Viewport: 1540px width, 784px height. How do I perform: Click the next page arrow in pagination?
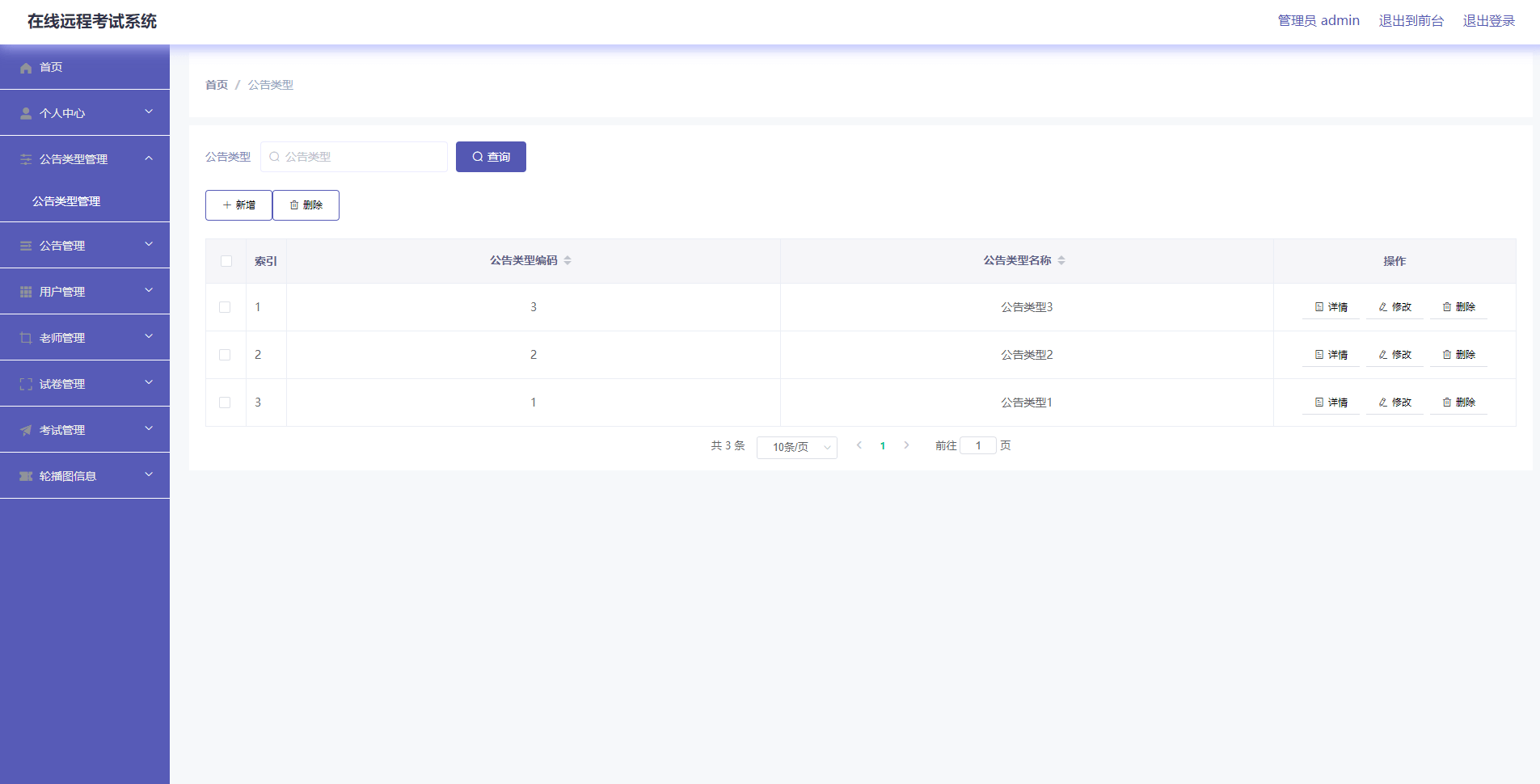coord(906,445)
